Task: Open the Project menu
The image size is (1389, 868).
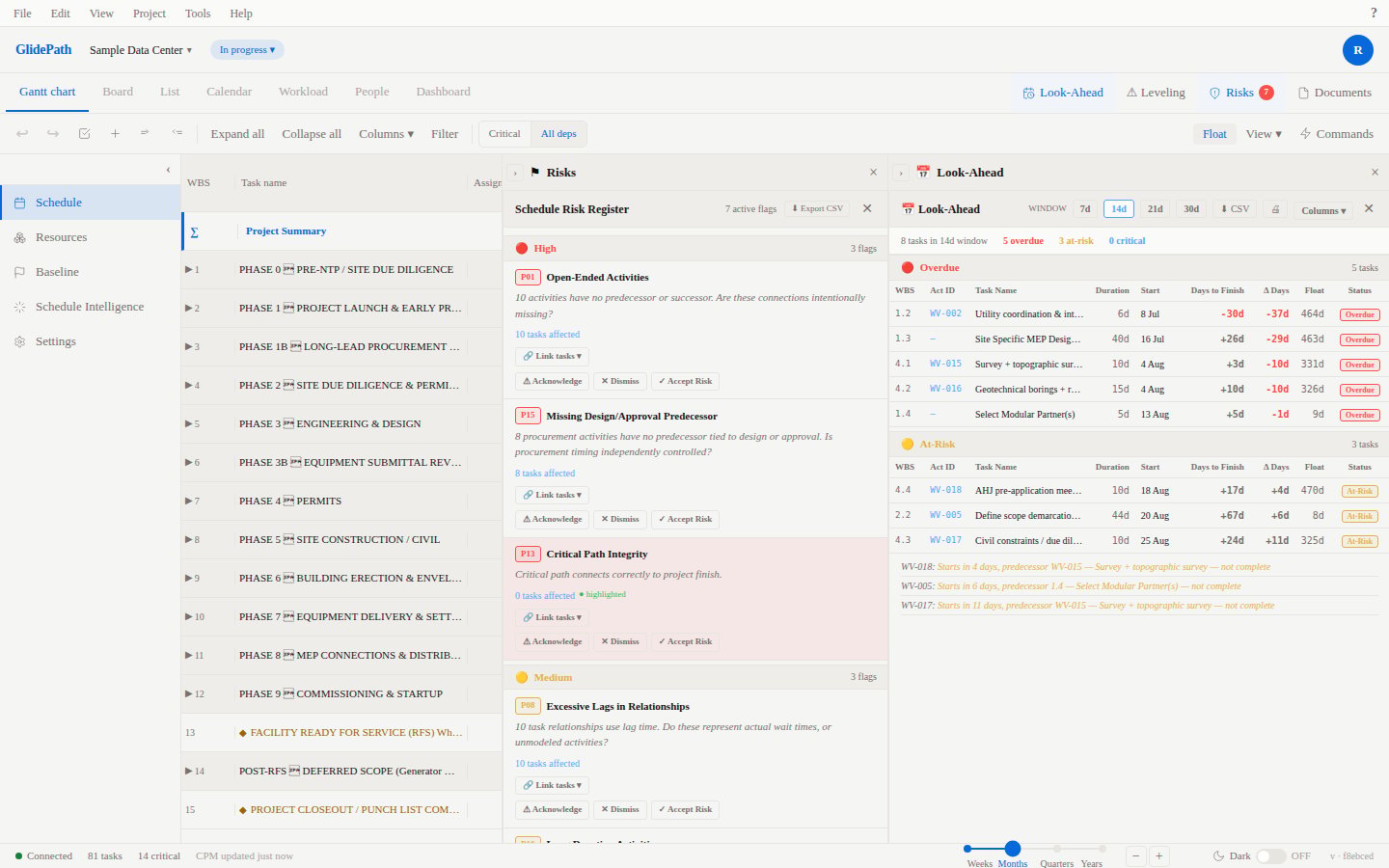Action: point(150,14)
